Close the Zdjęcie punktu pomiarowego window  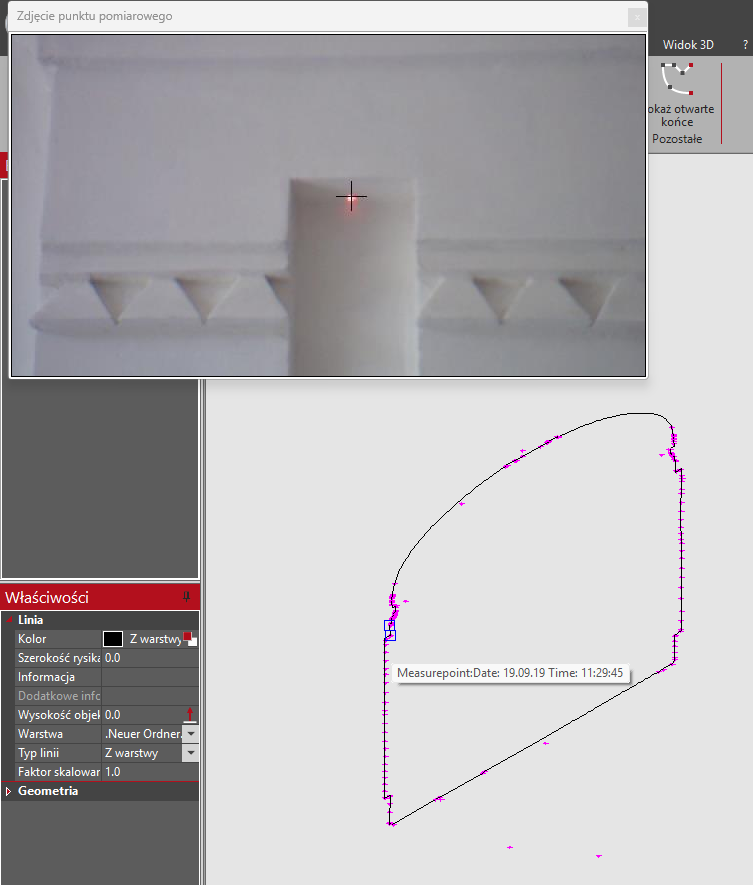pyautogui.click(x=635, y=17)
